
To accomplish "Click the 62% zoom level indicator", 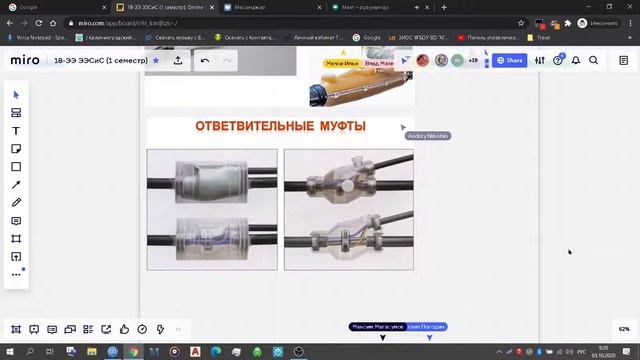I will pyautogui.click(x=624, y=329).
